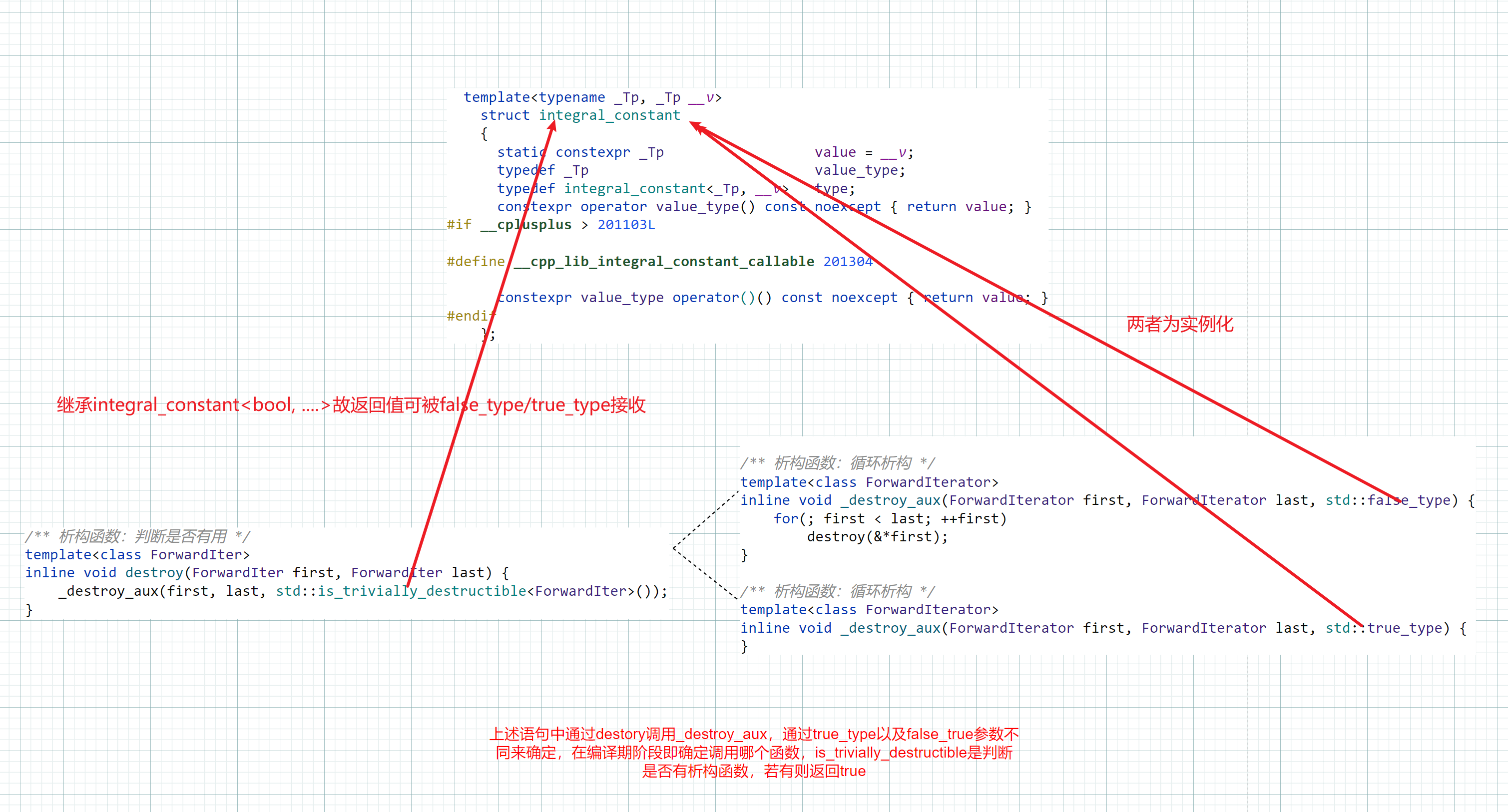Click the destroy(&*first) statement

click(877, 536)
